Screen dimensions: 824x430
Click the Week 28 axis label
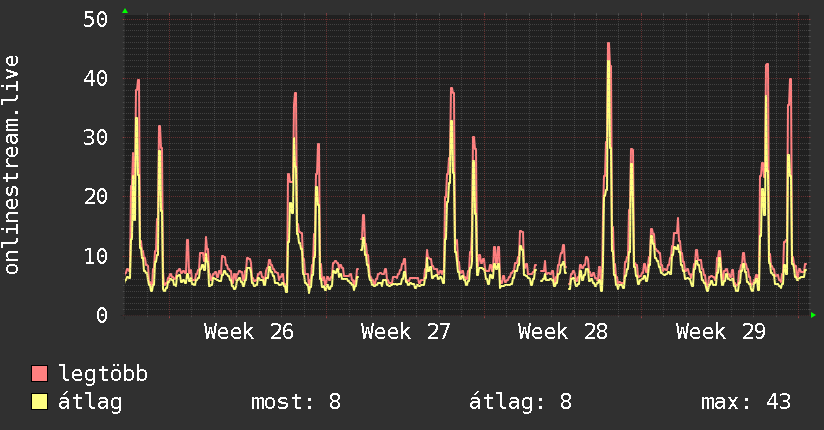coord(562,332)
